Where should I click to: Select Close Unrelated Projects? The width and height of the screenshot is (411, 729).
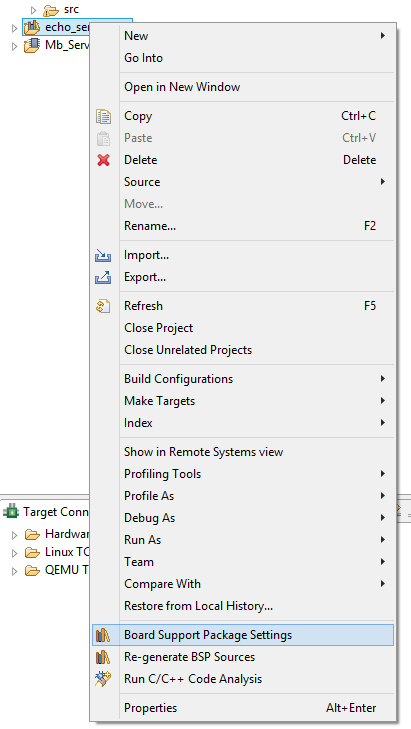[x=243, y=350]
